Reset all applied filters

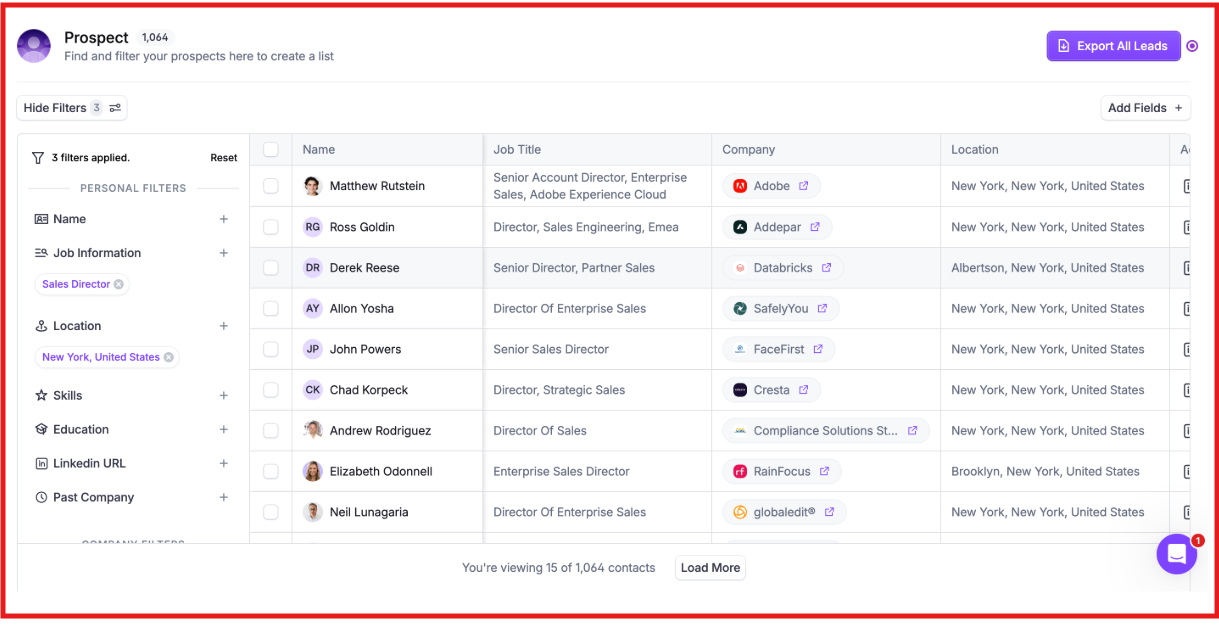pyautogui.click(x=224, y=158)
